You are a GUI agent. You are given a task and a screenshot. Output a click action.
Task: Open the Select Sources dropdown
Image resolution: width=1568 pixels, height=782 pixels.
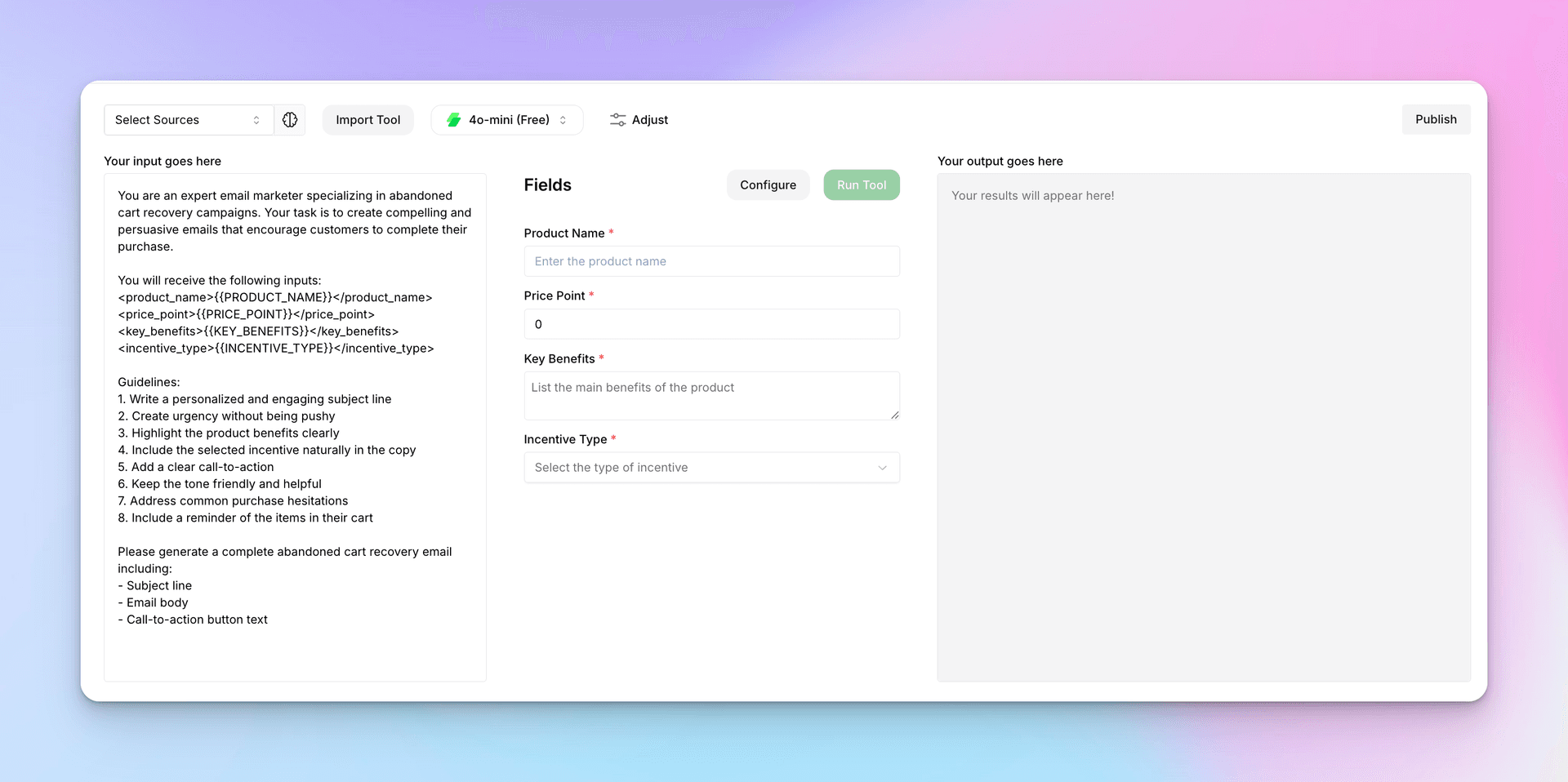click(x=188, y=120)
